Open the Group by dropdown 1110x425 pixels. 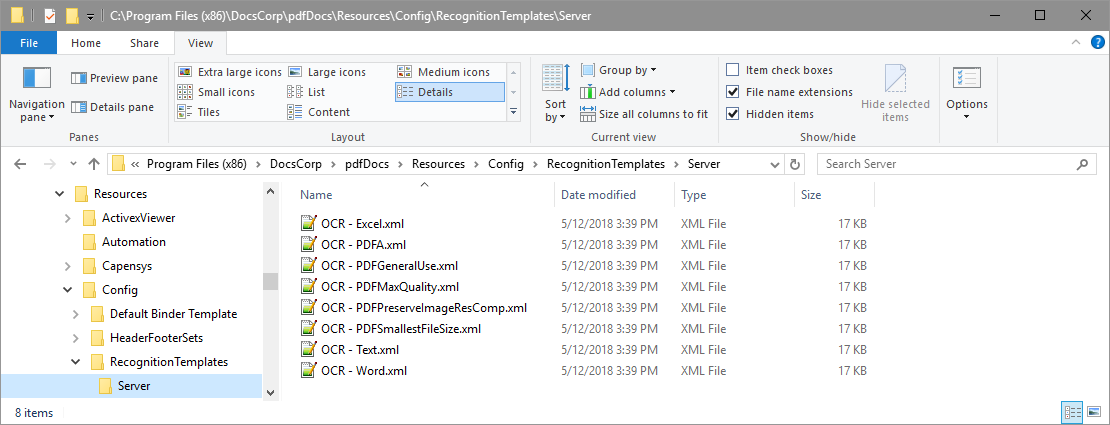[619, 70]
